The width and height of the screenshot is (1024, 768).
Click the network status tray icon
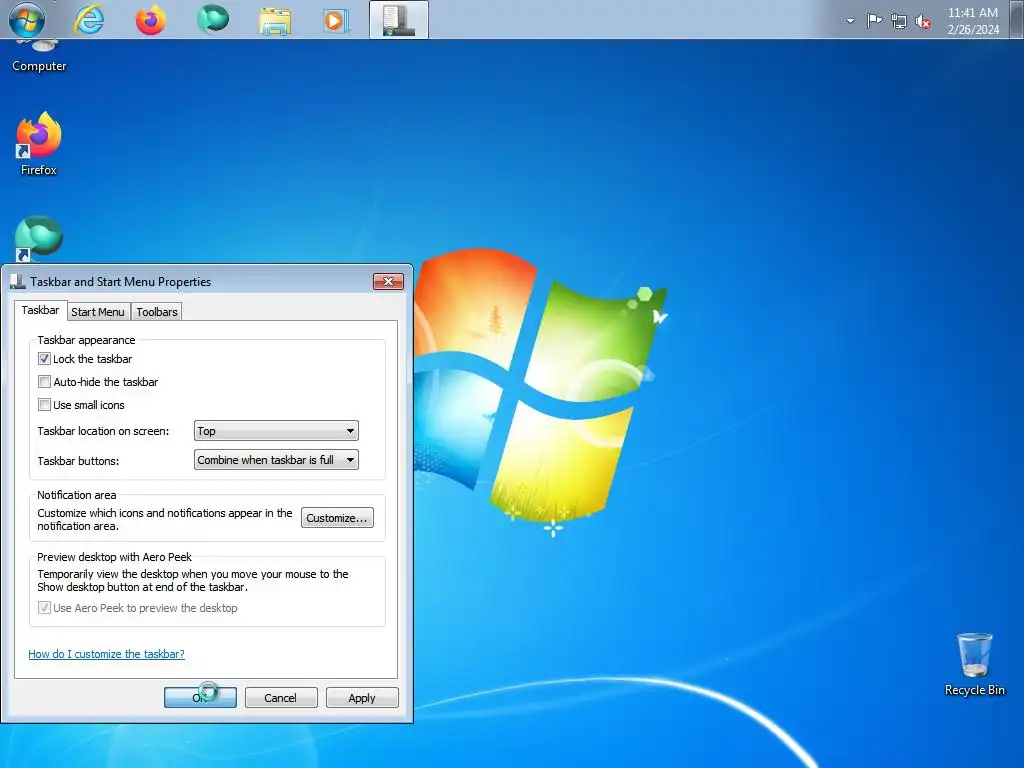899,22
